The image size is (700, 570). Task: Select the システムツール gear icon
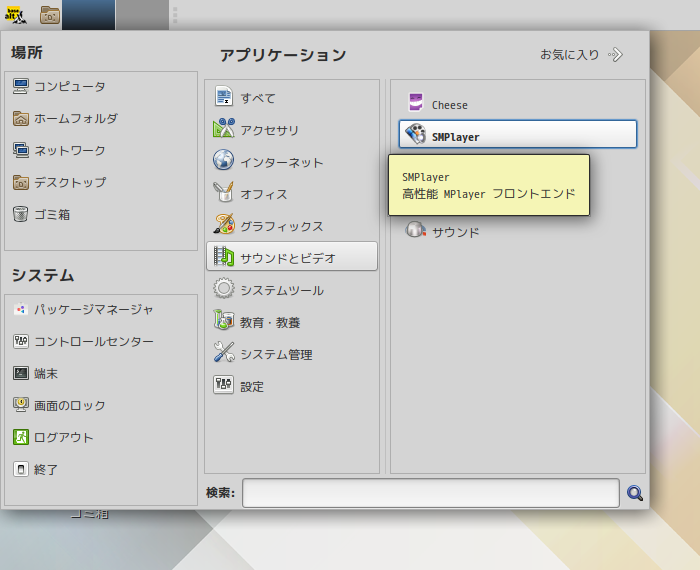[x=223, y=288]
